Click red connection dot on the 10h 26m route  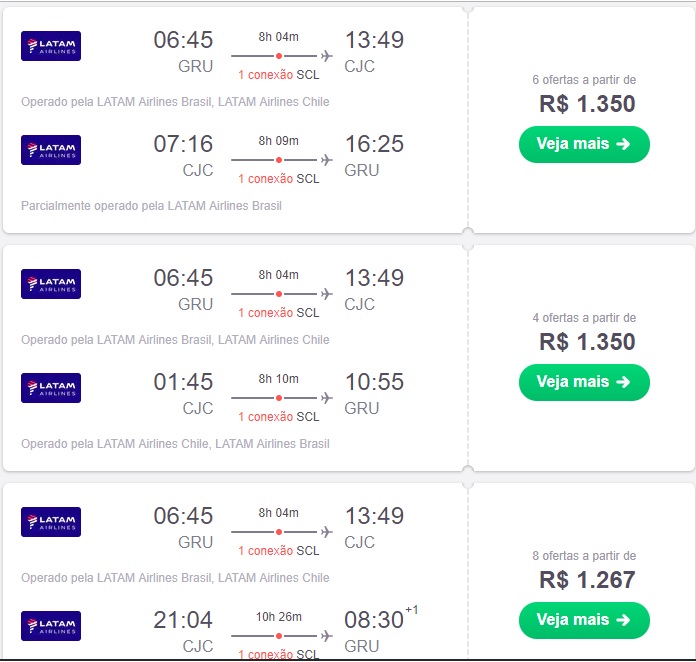pos(279,636)
